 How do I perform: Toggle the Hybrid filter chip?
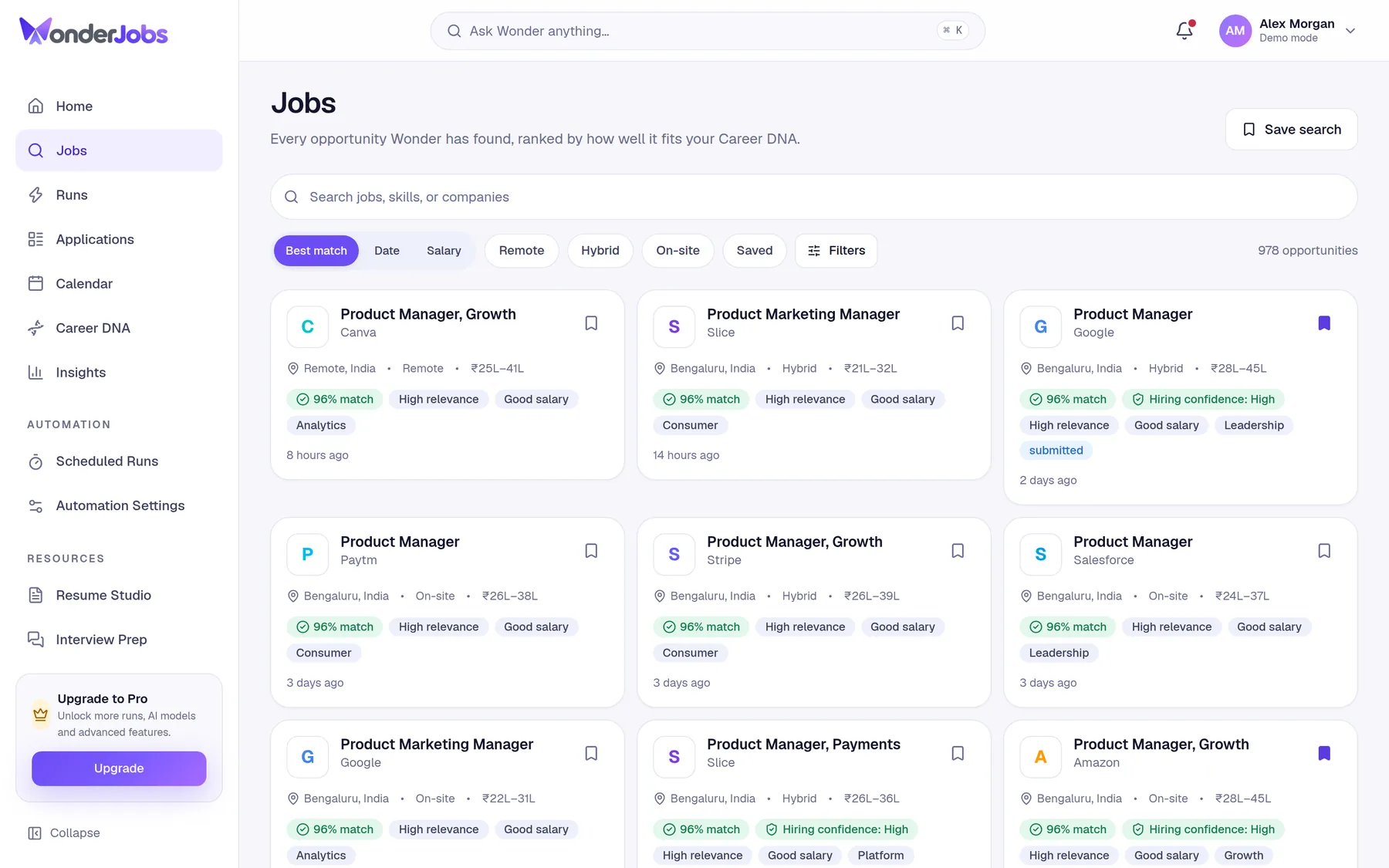pos(600,251)
